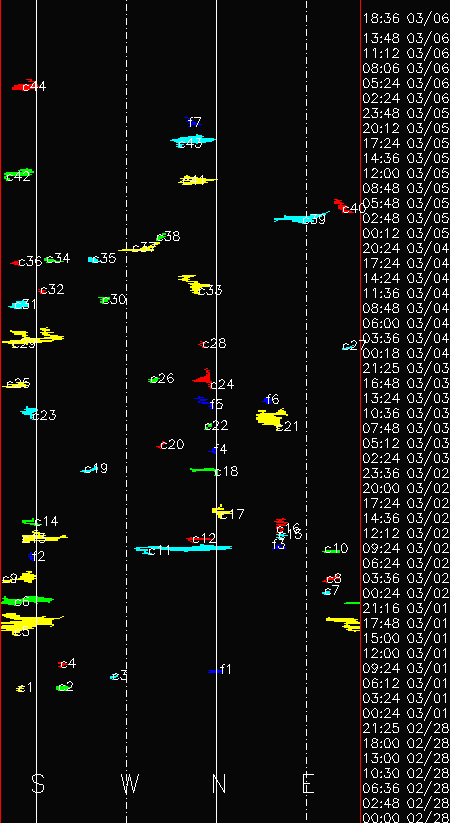Click the W direction axis label
The image size is (450, 823).
(x=130, y=784)
